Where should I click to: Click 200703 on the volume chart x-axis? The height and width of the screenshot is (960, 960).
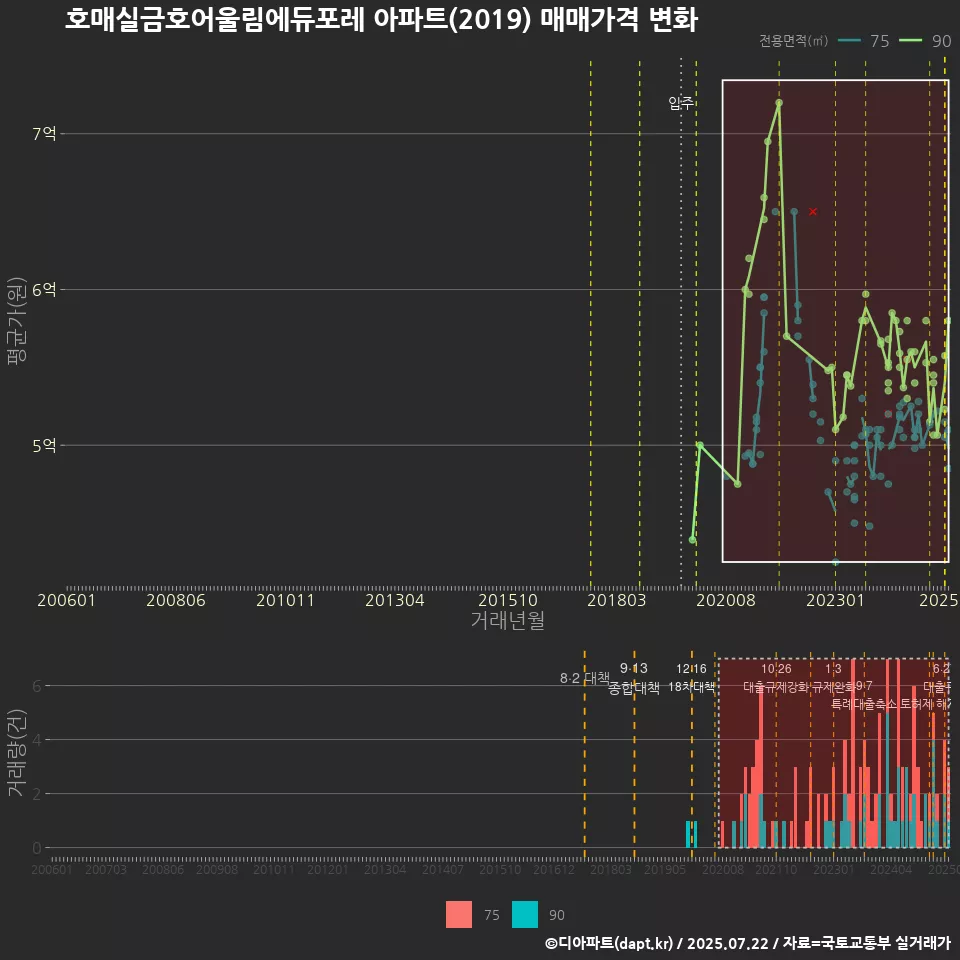[106, 869]
